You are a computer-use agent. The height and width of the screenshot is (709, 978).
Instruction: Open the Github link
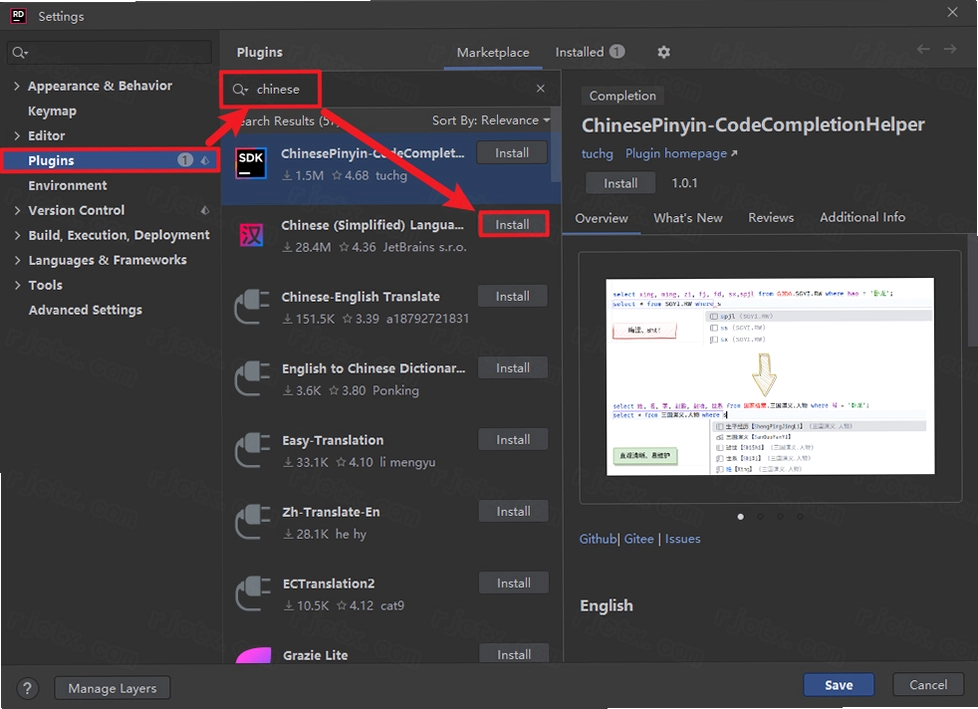pyautogui.click(x=598, y=539)
